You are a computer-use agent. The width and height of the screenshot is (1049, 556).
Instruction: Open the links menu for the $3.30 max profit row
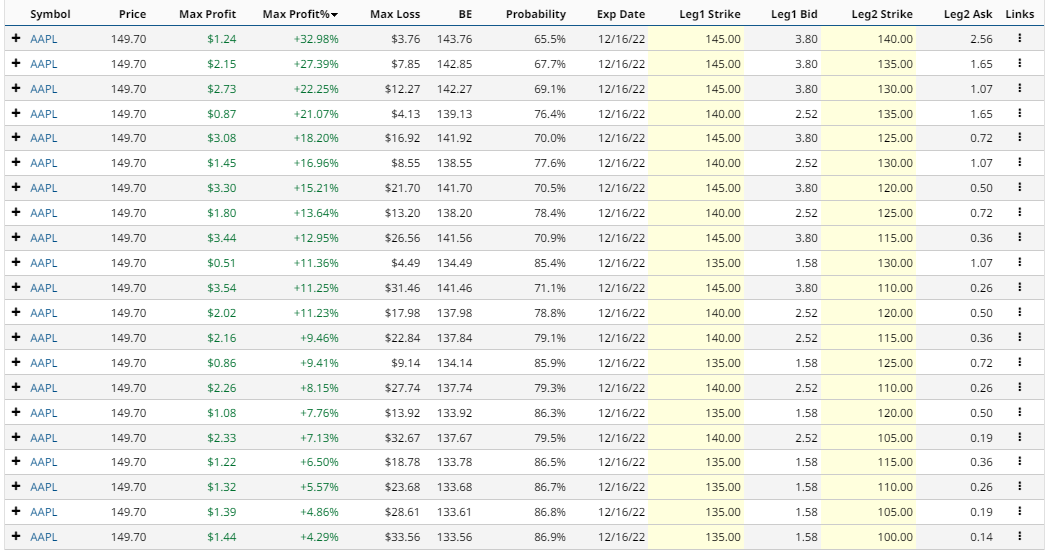click(x=1019, y=188)
